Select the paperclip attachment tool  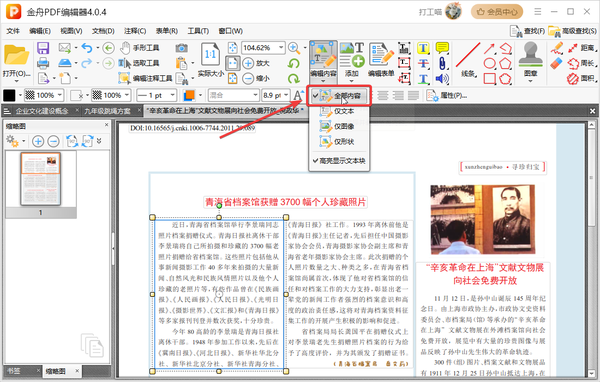click(x=442, y=63)
